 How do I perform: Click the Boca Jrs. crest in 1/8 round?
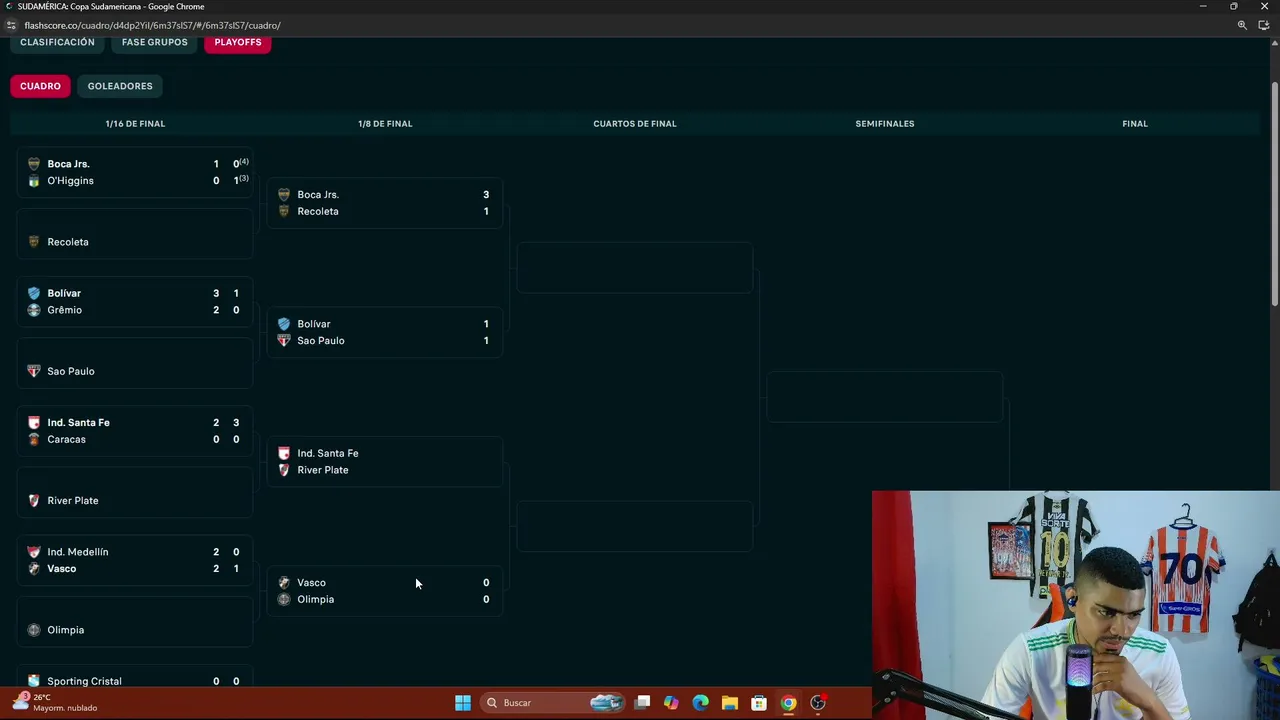(x=284, y=195)
